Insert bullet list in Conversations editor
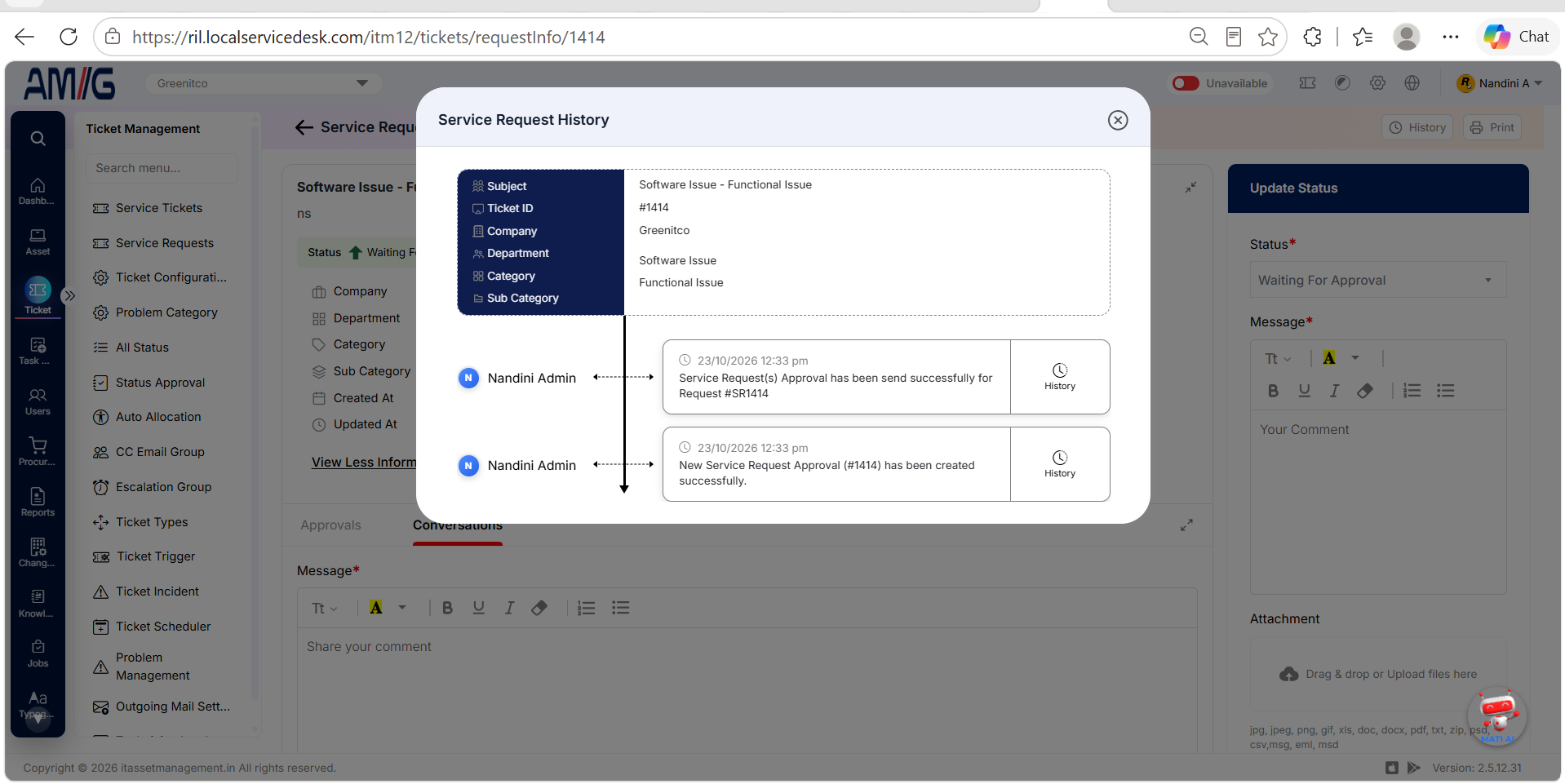The width and height of the screenshot is (1565, 784). 621,608
